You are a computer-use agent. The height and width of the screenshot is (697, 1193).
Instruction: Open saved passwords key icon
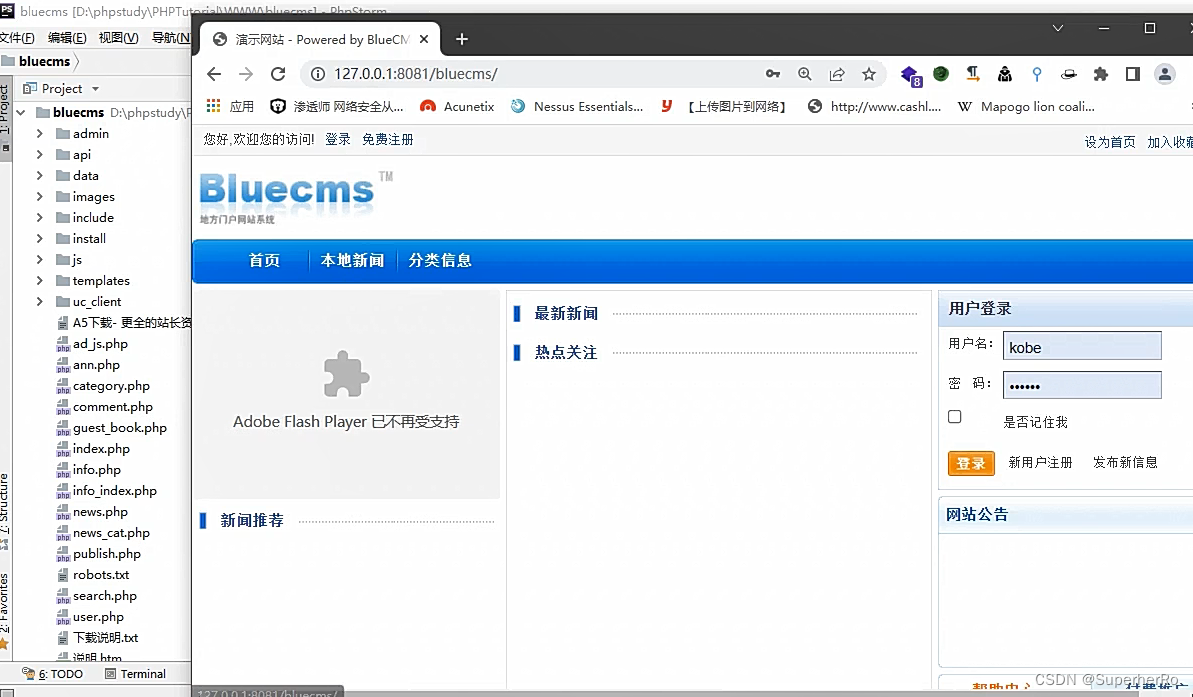(x=773, y=74)
